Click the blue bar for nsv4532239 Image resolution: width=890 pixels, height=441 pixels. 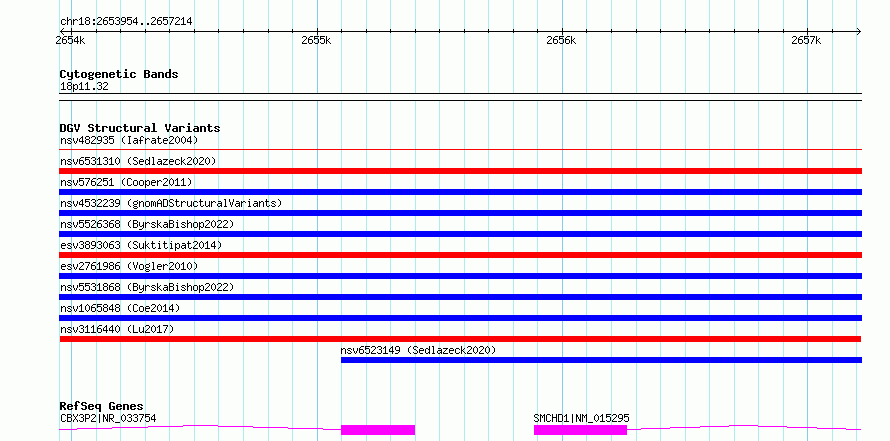click(460, 213)
